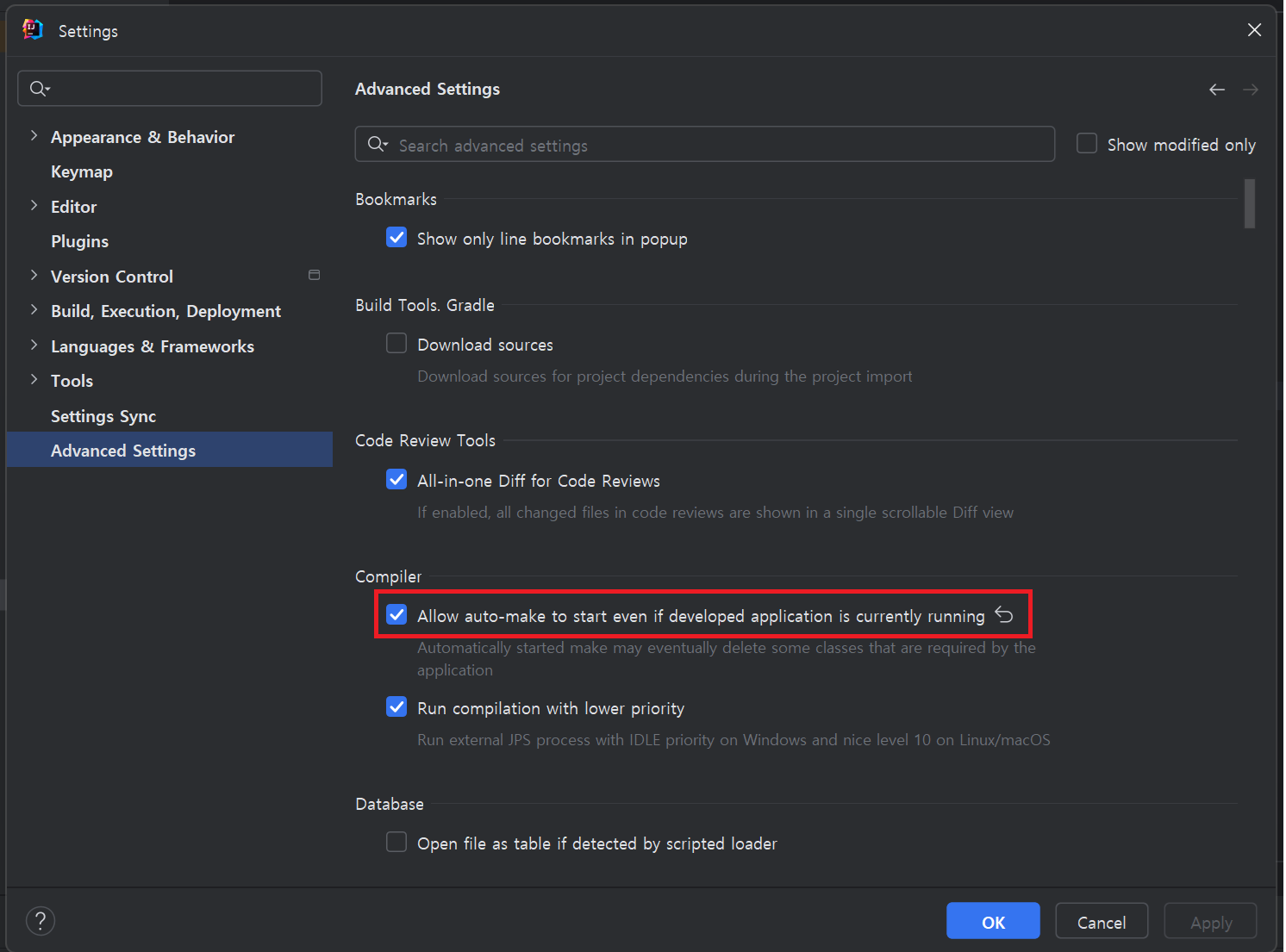Click the Cancel button

(x=1101, y=920)
